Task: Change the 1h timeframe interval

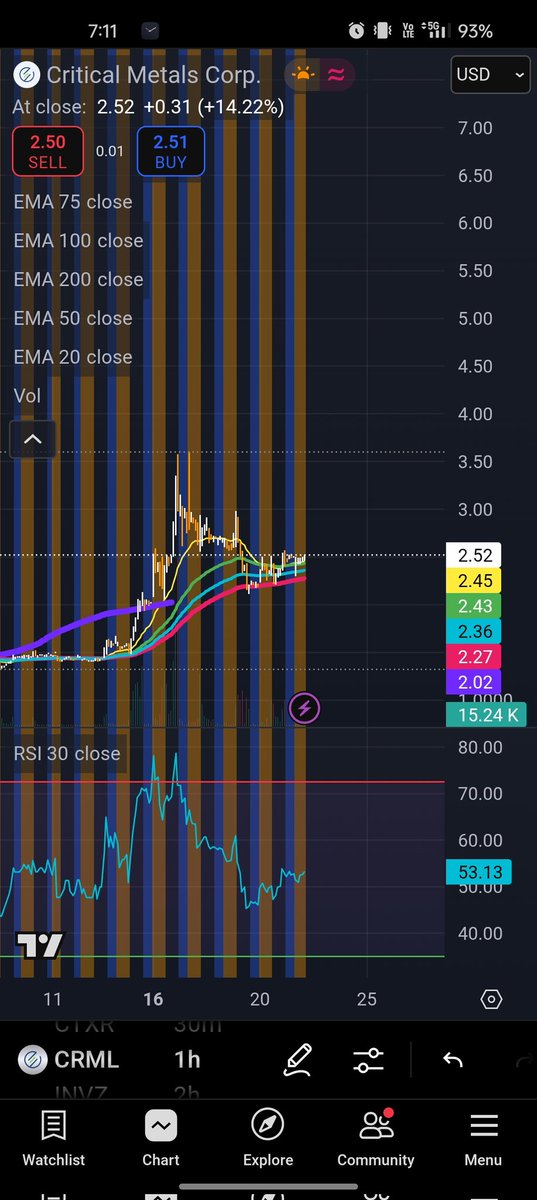Action: 187,1059
